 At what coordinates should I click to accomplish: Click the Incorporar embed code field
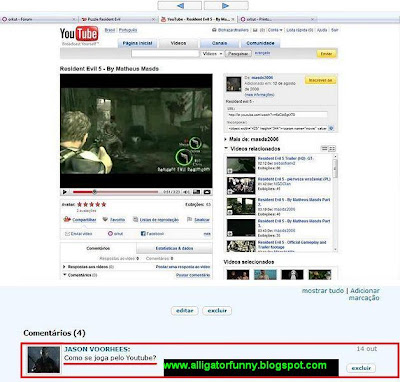[277, 128]
